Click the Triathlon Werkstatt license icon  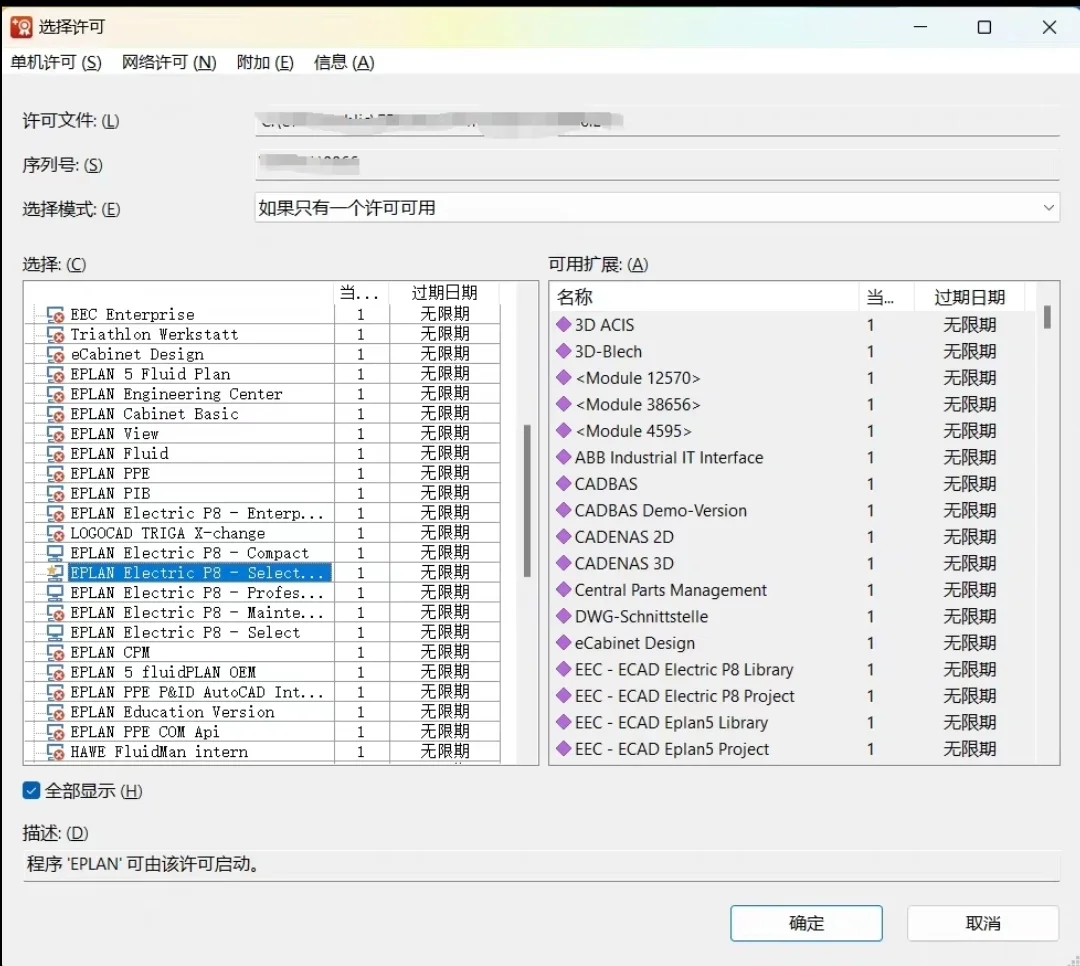pyautogui.click(x=55, y=334)
